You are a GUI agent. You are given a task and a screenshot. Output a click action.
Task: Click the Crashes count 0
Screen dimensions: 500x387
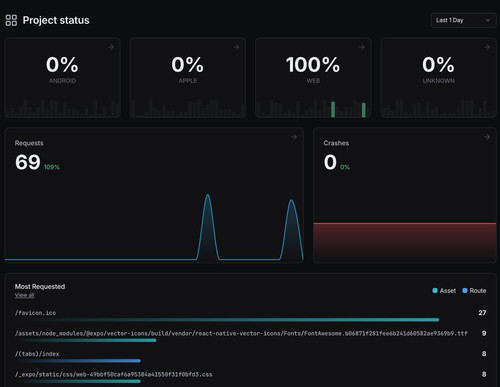coord(330,162)
